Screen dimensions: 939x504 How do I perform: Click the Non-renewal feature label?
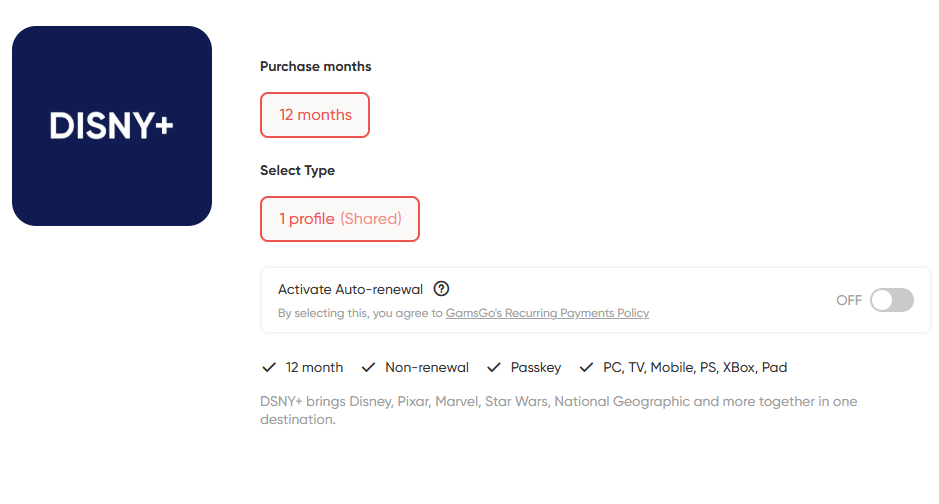tap(427, 368)
